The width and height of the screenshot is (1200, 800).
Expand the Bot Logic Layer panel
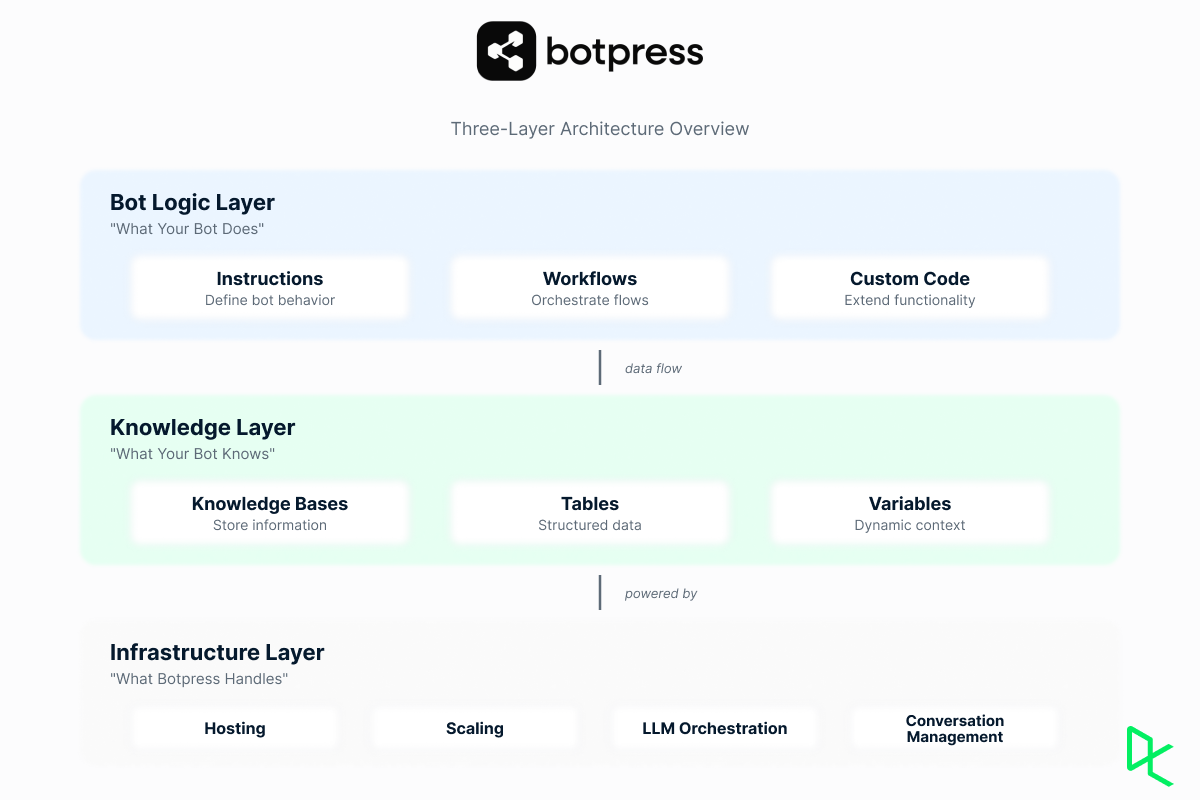(192, 202)
